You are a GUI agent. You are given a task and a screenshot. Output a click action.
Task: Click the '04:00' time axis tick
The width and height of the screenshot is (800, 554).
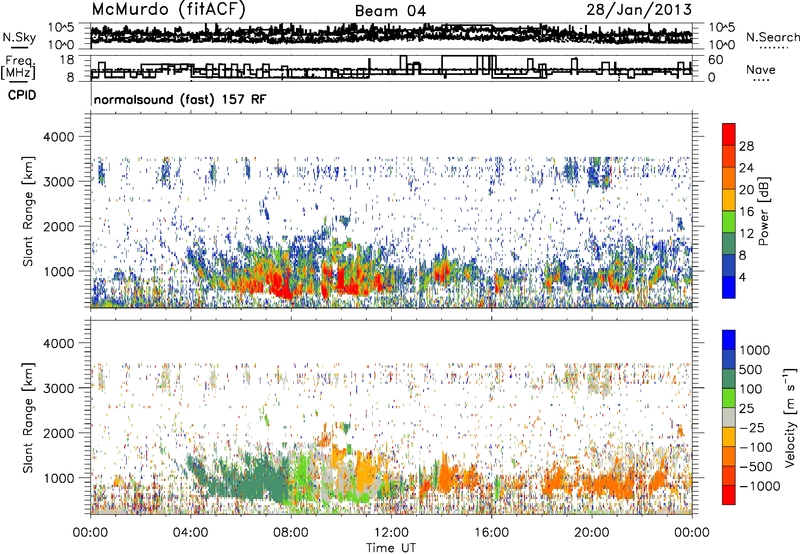(x=190, y=533)
